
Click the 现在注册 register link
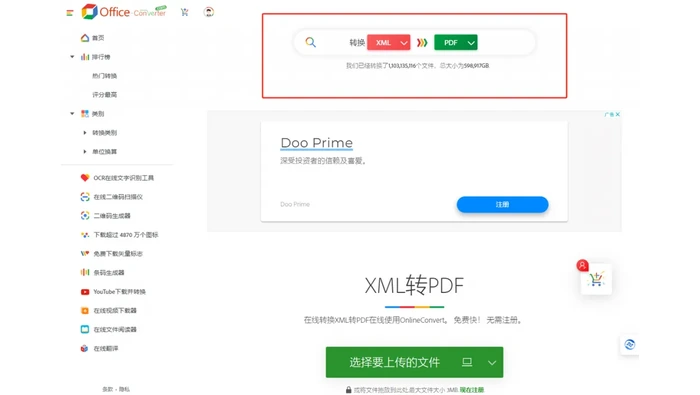(x=472, y=390)
